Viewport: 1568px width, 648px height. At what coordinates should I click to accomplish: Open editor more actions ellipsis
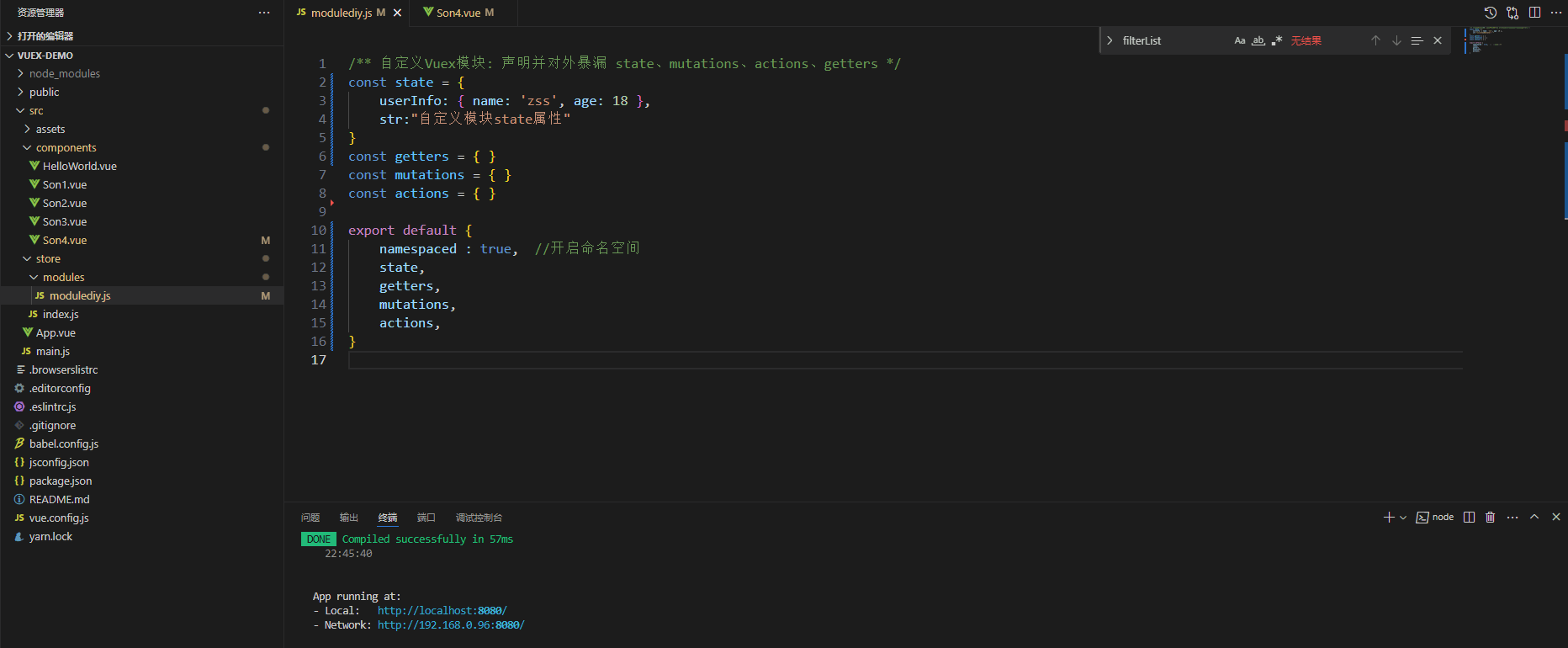coord(1556,13)
